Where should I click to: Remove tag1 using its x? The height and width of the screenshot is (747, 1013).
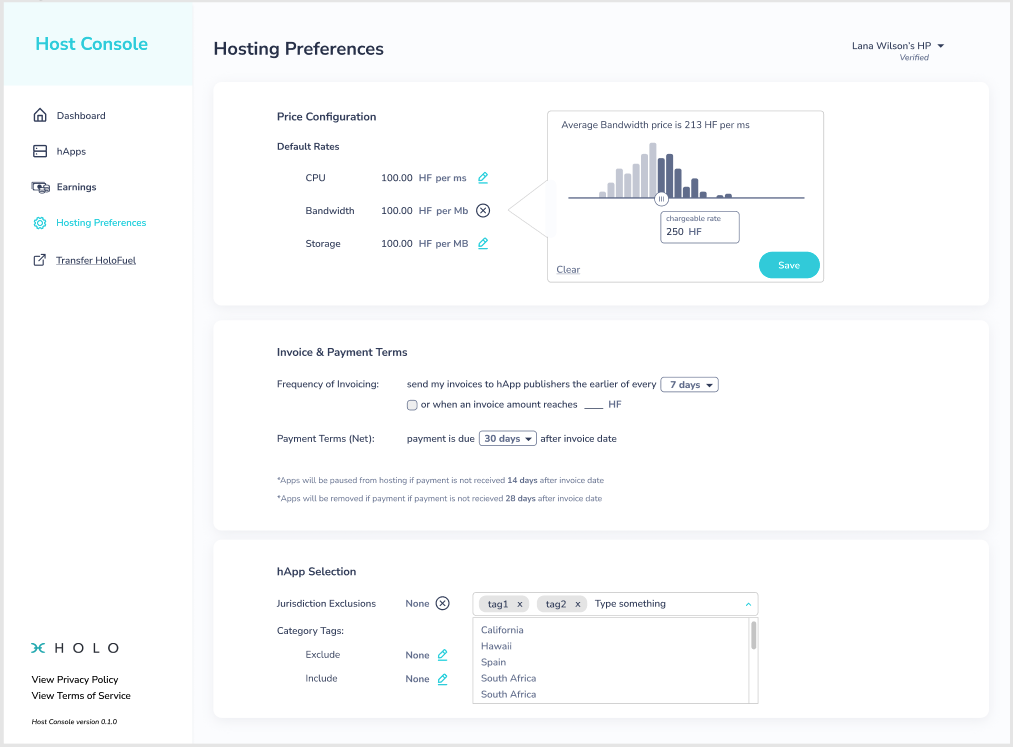click(x=519, y=604)
